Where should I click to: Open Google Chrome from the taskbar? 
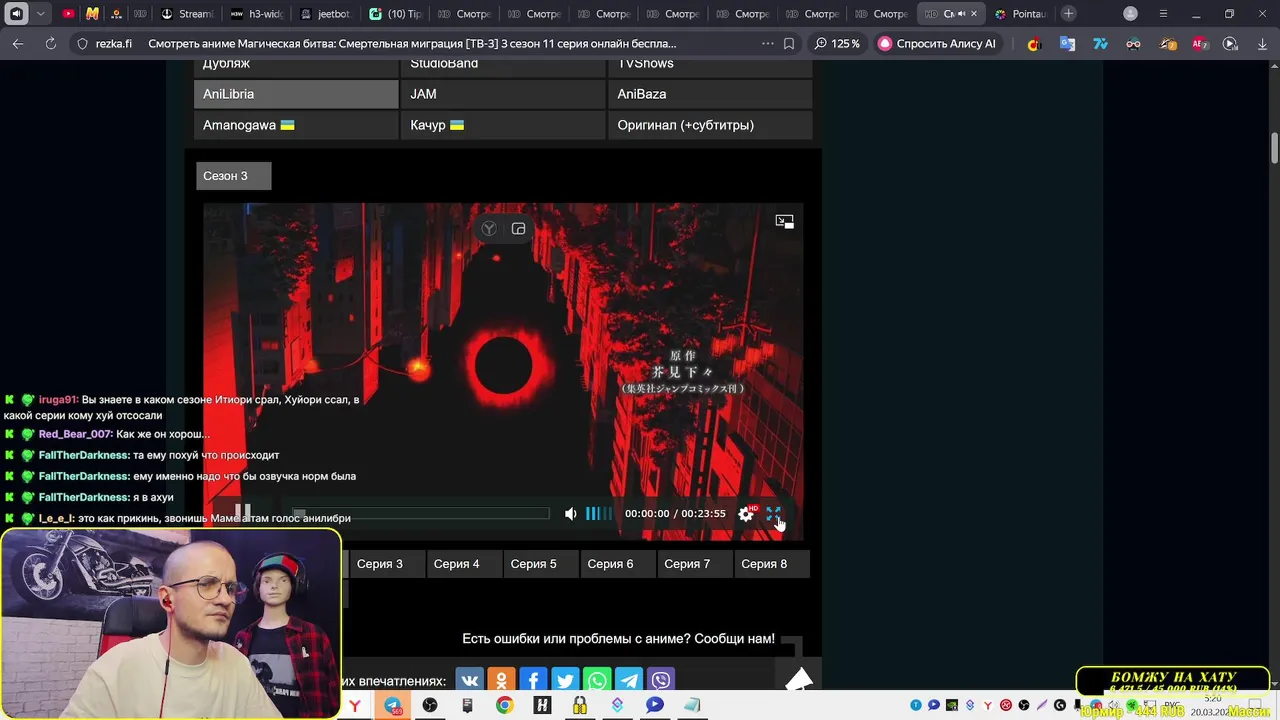505,706
